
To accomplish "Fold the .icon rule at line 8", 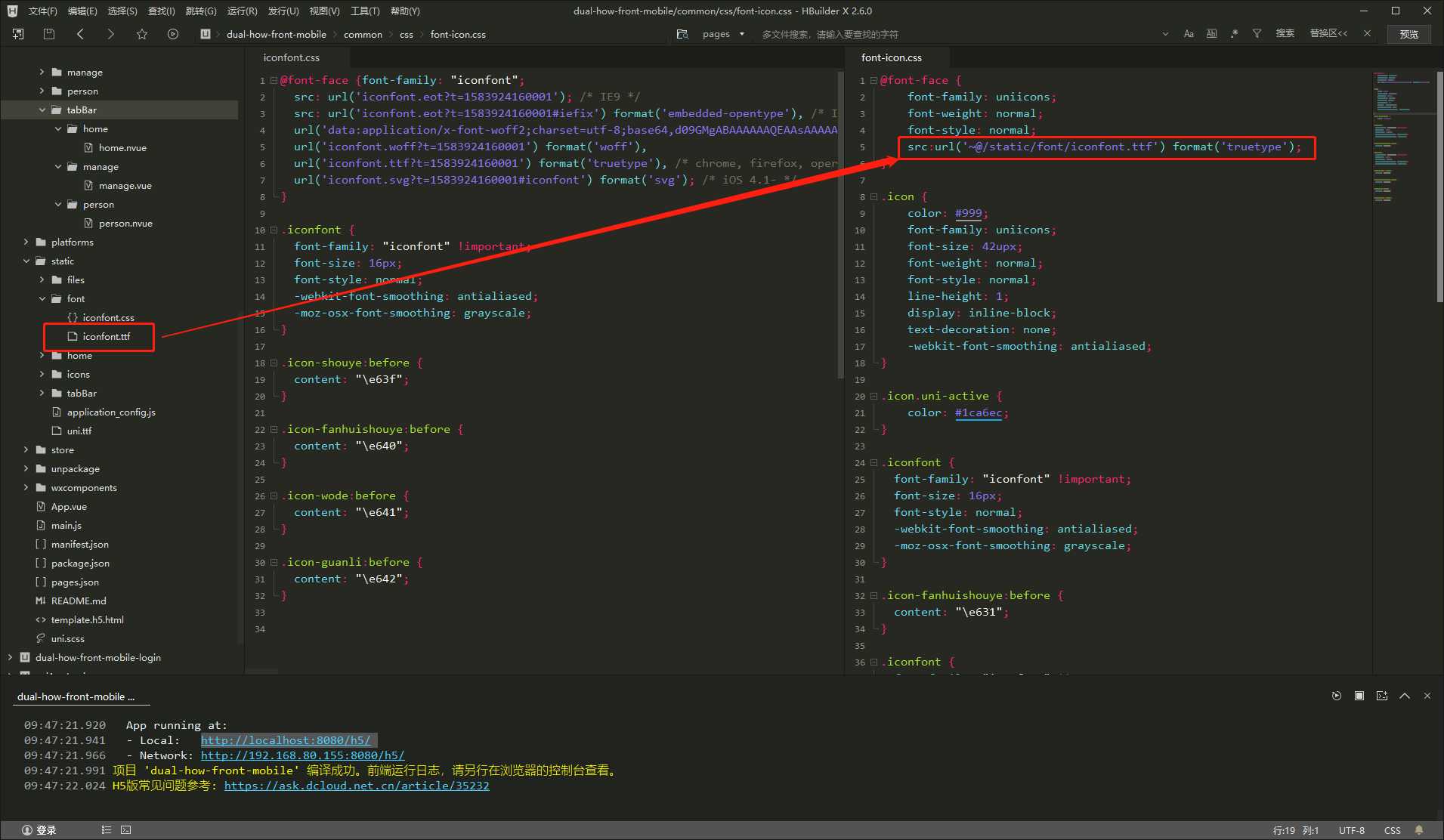I will point(874,196).
